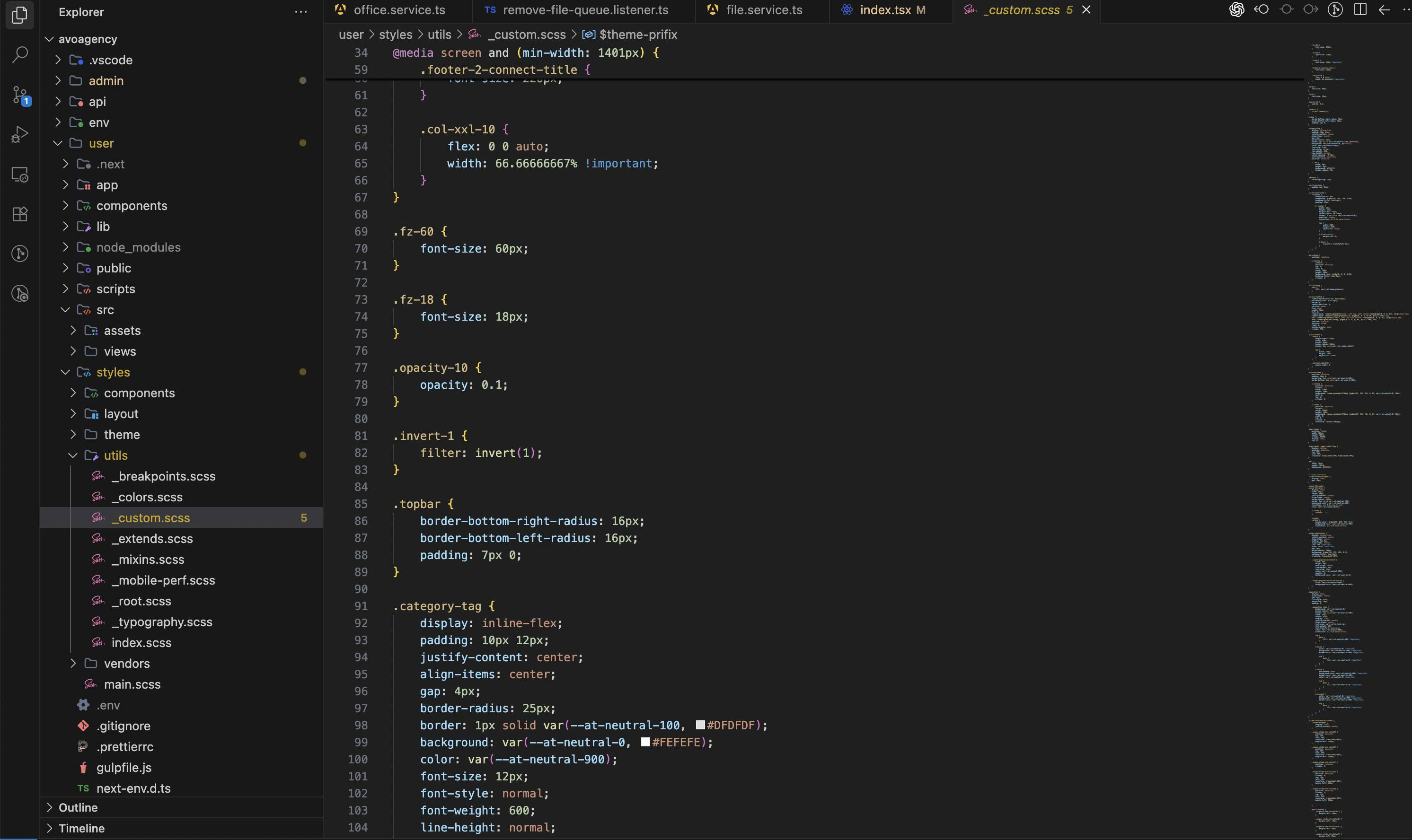
Task: Open the Run and Debug view
Action: coord(20,135)
